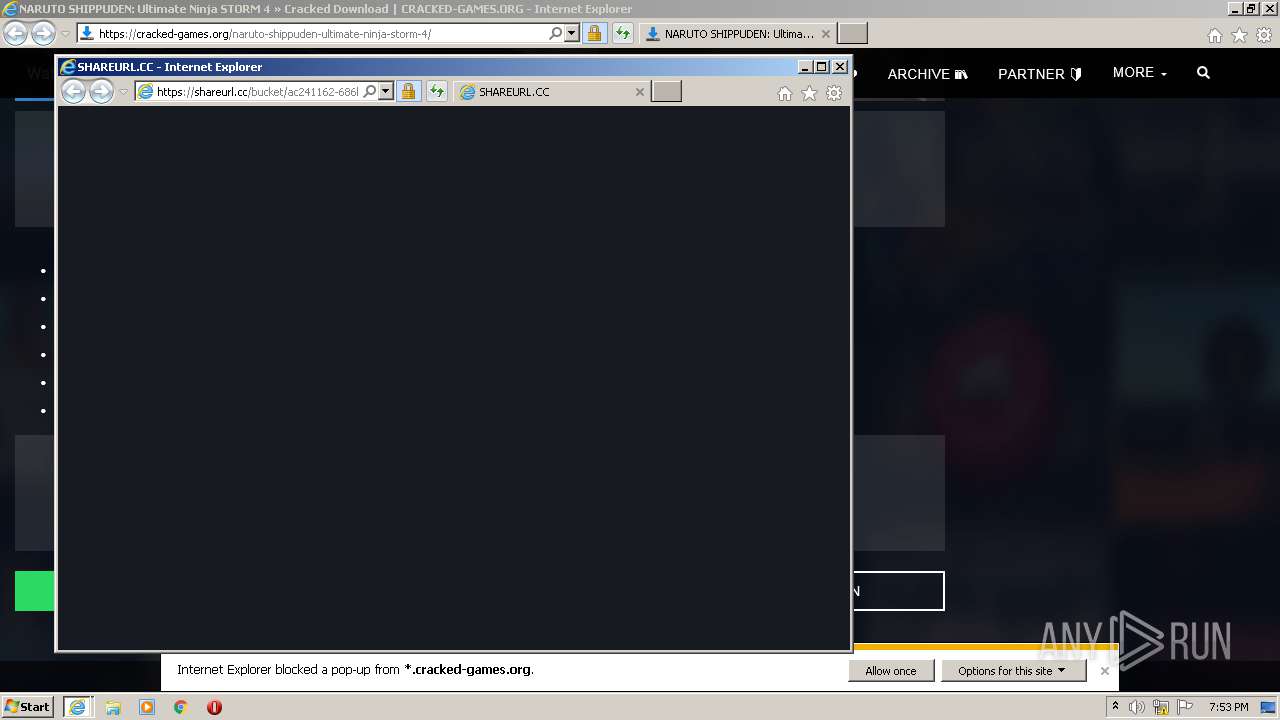1280x720 pixels.
Task: Click Back arrow in SHAREURL.CC window
Action: pos(74,92)
